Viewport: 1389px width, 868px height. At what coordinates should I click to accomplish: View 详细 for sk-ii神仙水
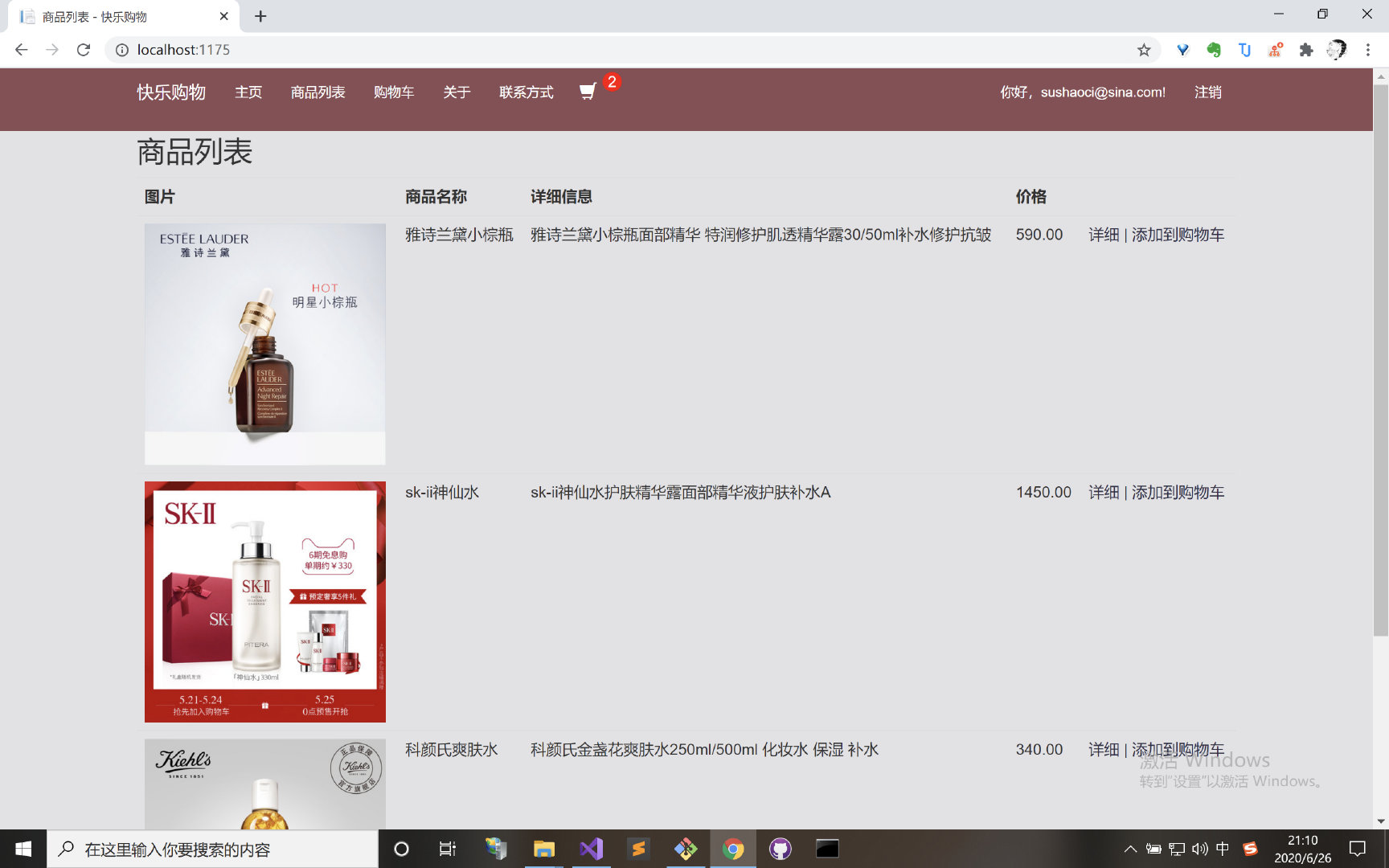1104,492
